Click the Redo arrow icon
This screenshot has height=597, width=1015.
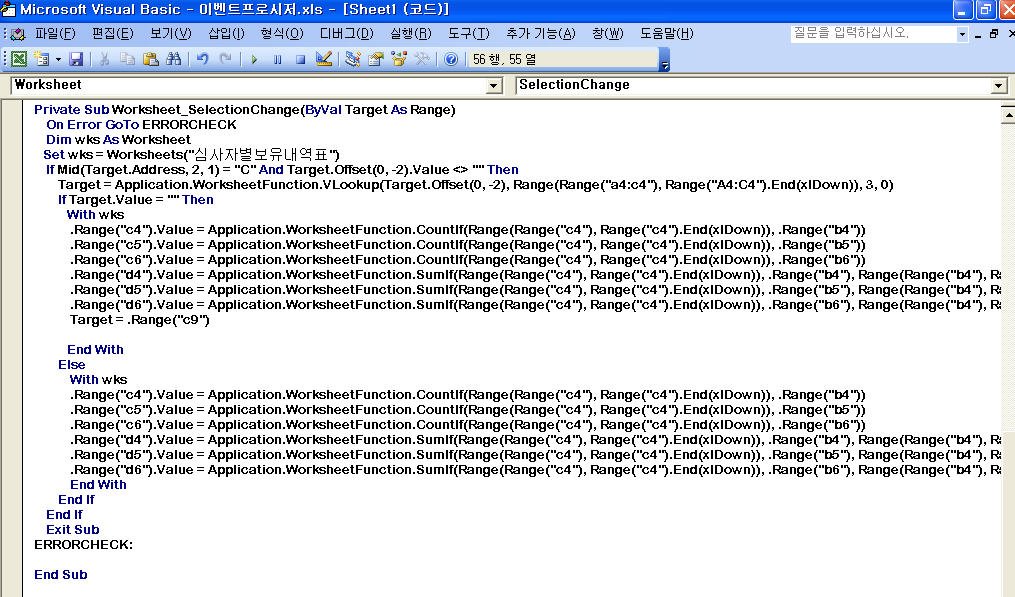pos(225,60)
